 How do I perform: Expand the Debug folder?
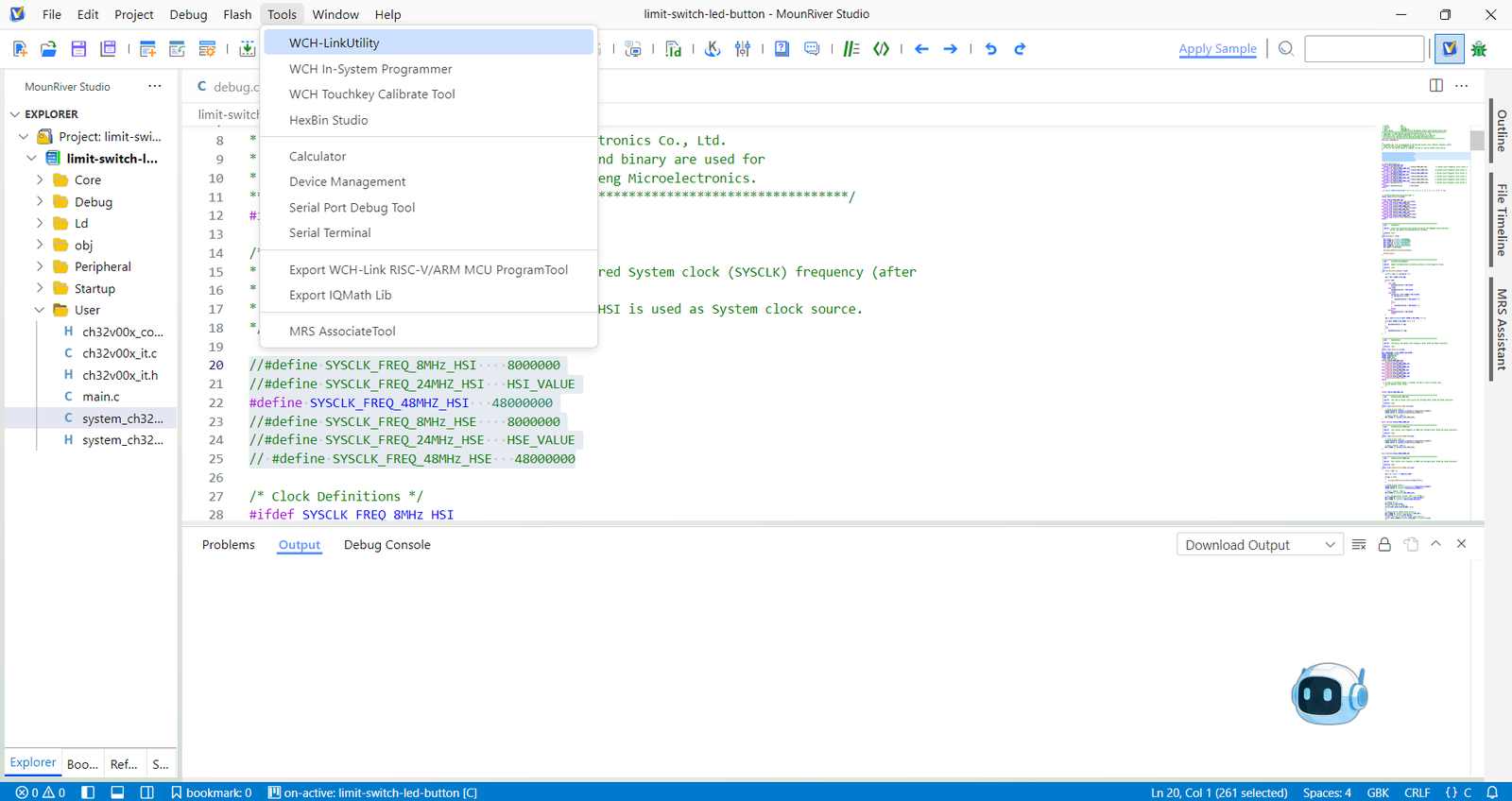click(x=40, y=201)
